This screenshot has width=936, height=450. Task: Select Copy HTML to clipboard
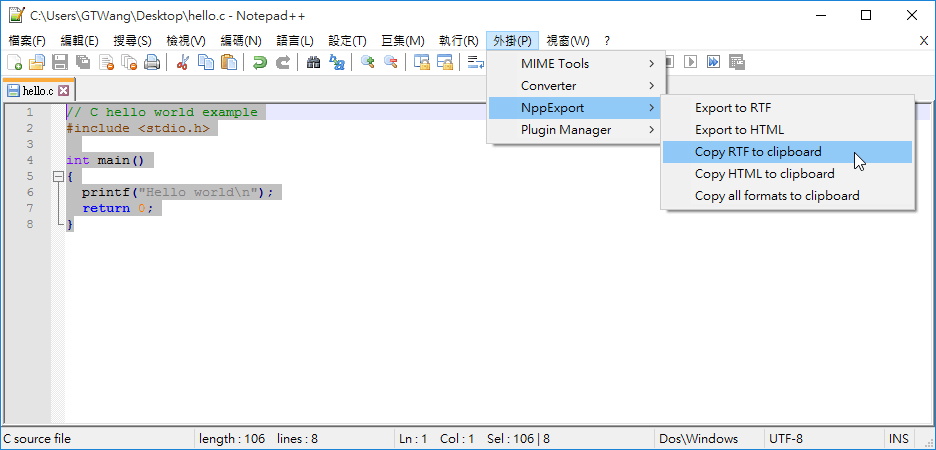787,174
